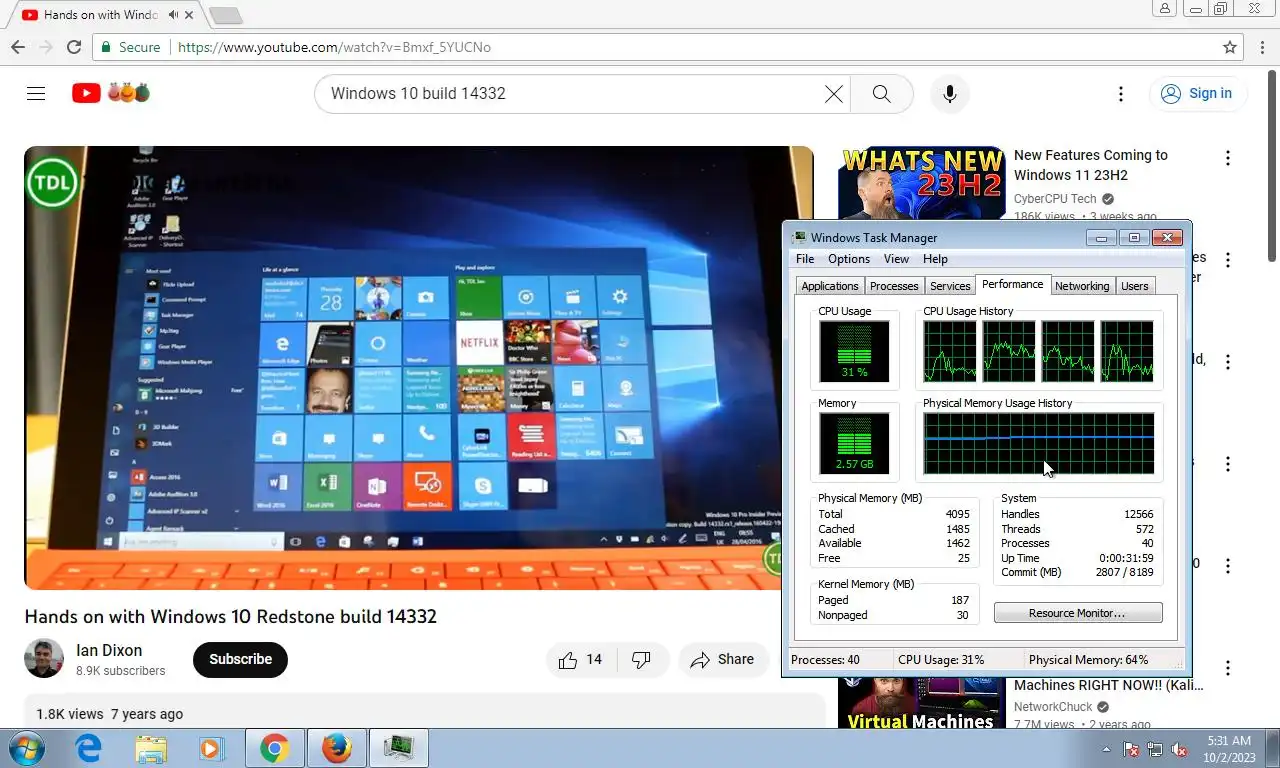Open Windows Explorer folder in taskbar

click(151, 748)
